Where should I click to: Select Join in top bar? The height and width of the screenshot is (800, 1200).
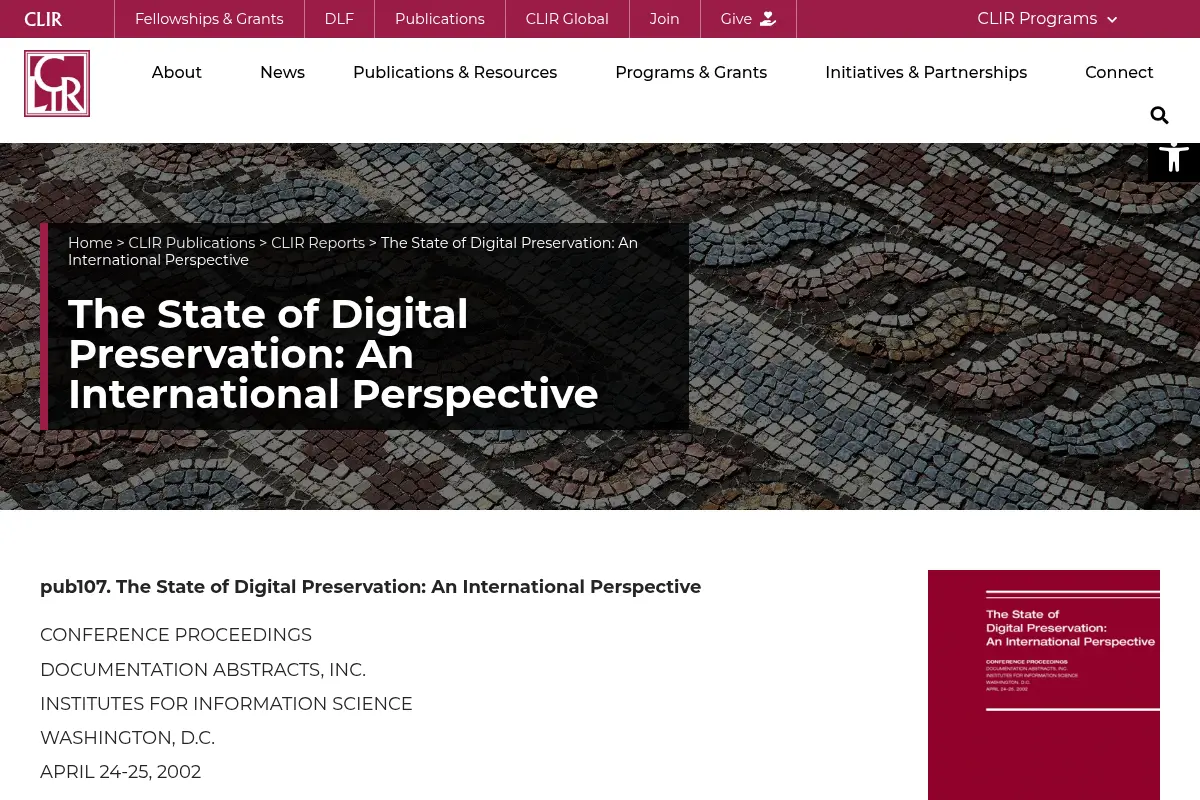coord(664,19)
